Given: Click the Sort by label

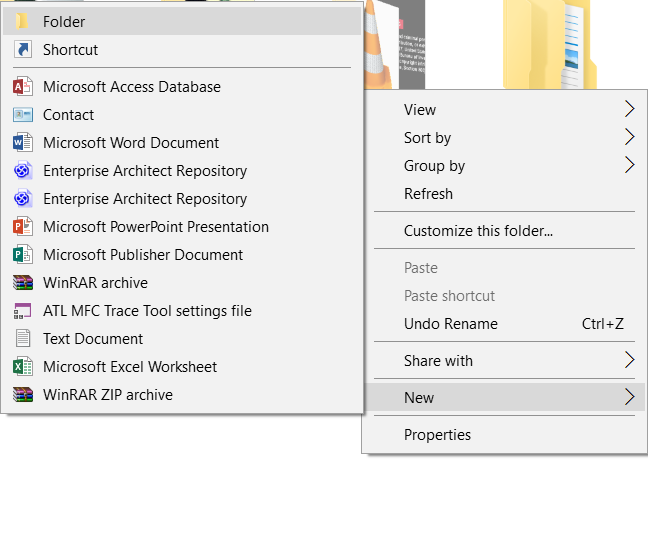Looking at the screenshot, I should [x=427, y=138].
